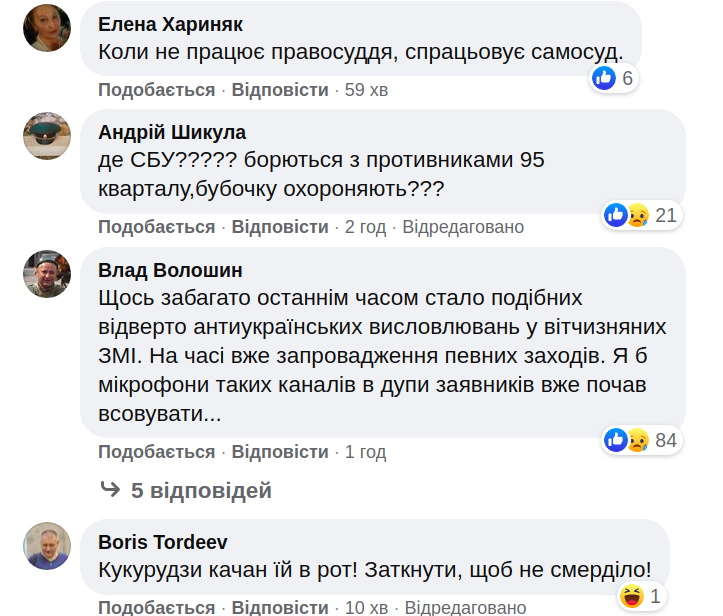Reply to Елена Хариняк's comment

280,90
